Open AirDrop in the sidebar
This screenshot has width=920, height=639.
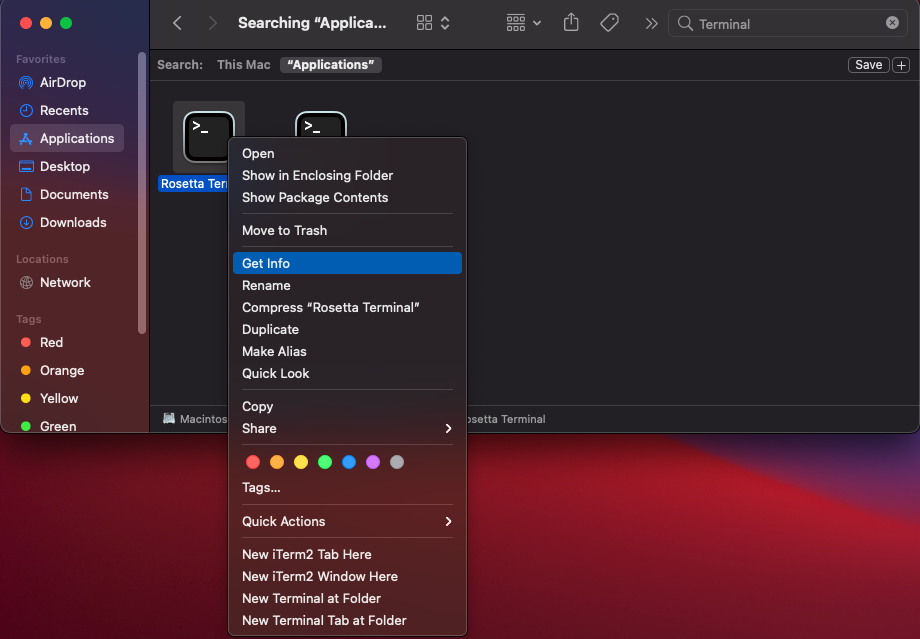[x=67, y=82]
